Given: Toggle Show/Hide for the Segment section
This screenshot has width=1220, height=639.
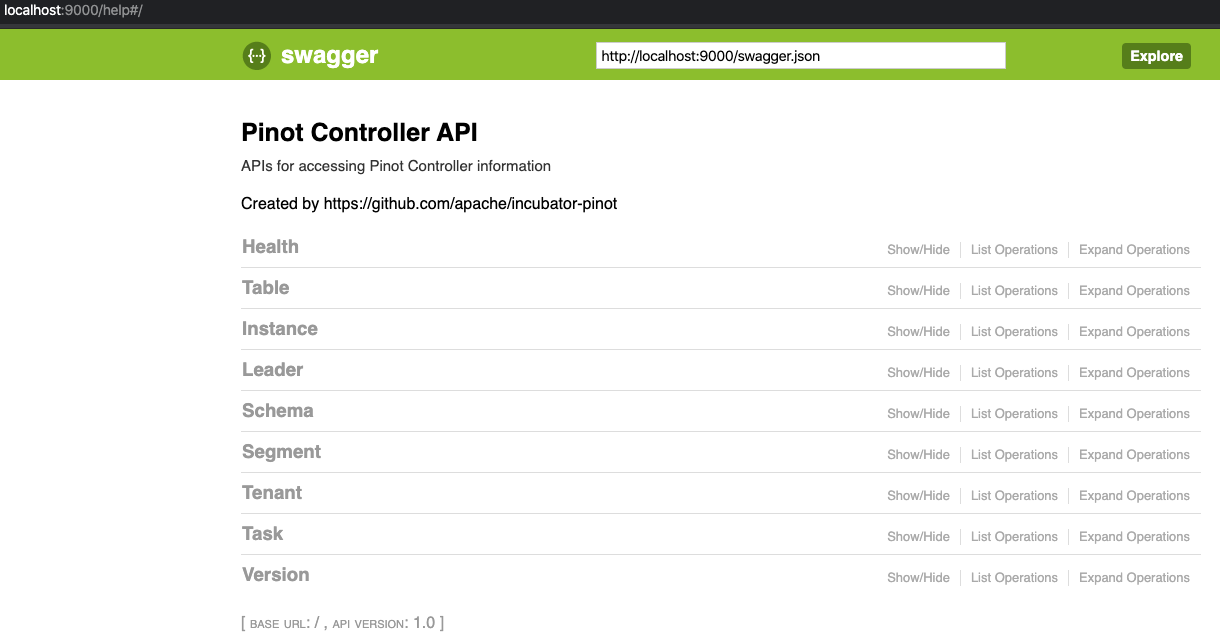Looking at the screenshot, I should coord(918,455).
